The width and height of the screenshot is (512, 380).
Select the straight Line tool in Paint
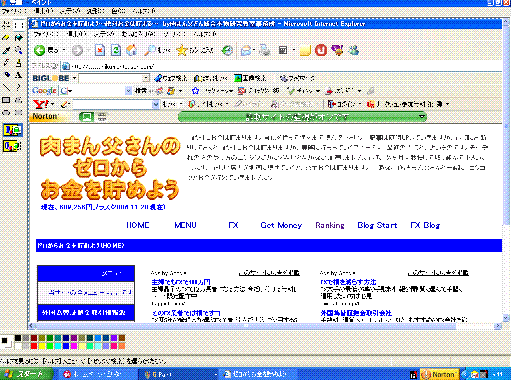pyautogui.click(x=6, y=87)
